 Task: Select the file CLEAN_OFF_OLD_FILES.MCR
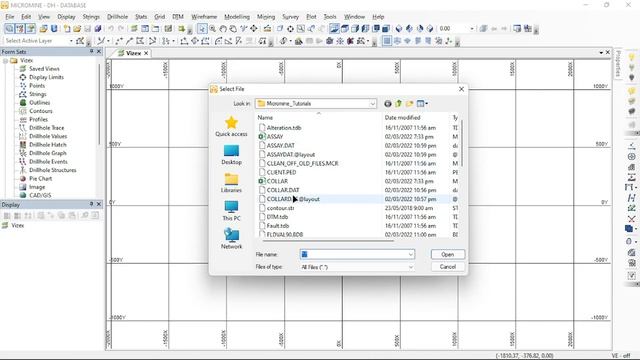[x=302, y=163]
